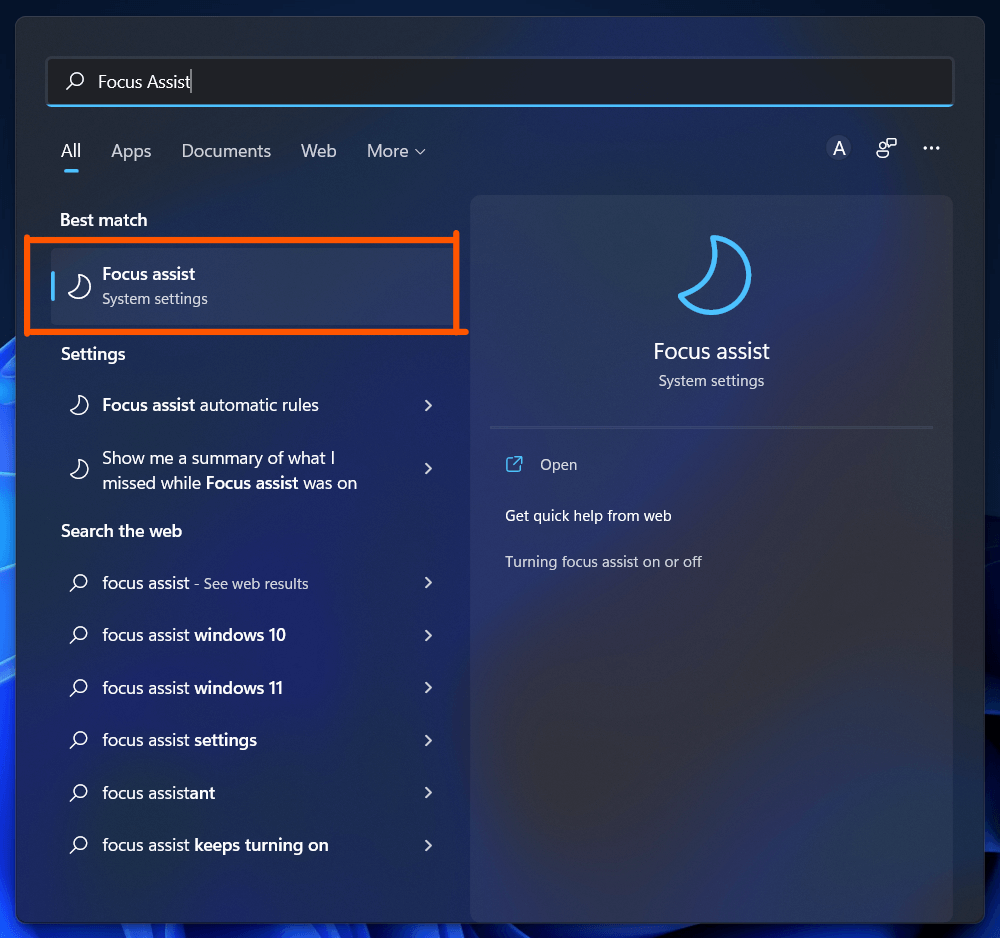This screenshot has height=938, width=1000.
Task: Click moon icon beside Focus assist automatic rules
Action: click(79, 405)
